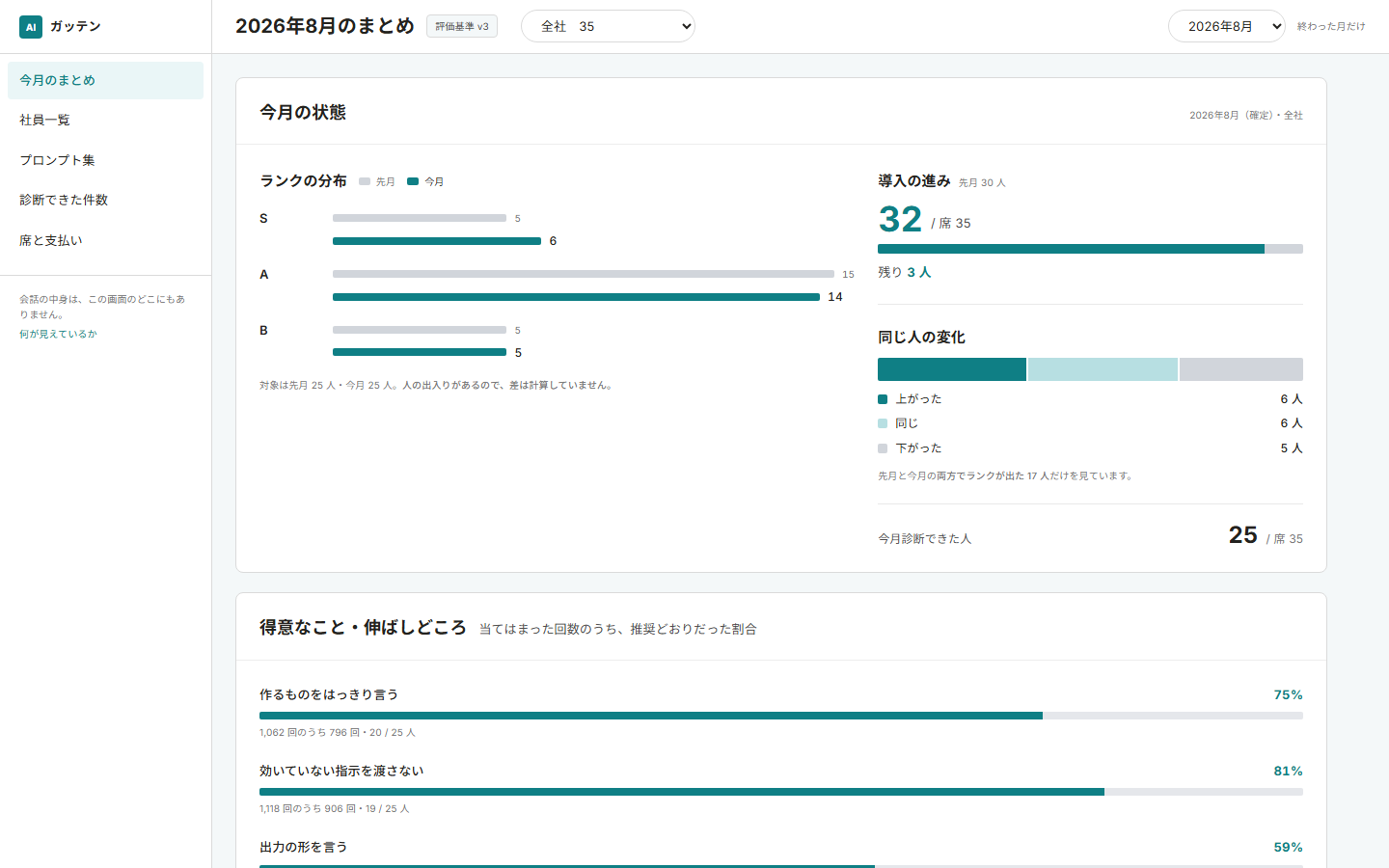Click the 今月診断できた人 label

924,539
